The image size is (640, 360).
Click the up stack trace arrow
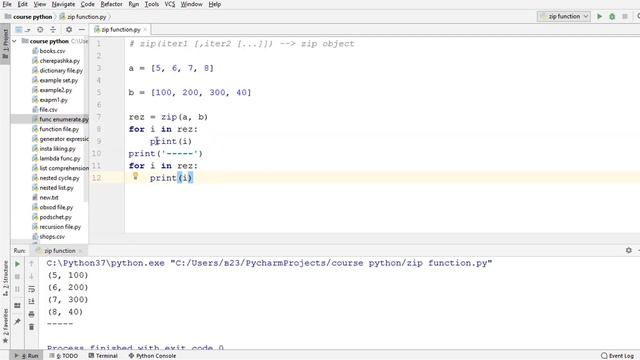click(x=31, y=264)
